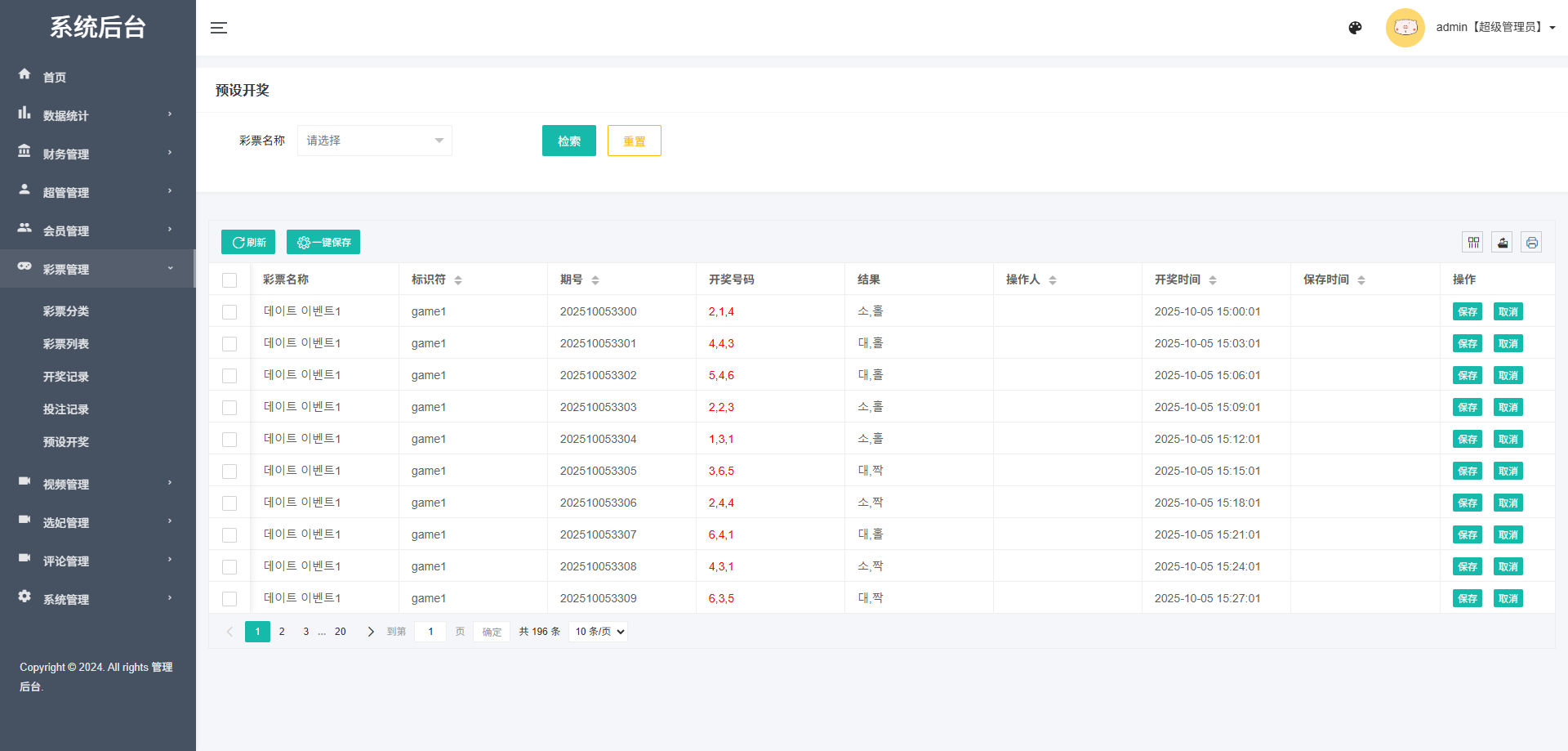Viewport: 1568px width, 751px height.
Task: Click the 一键保存 gear icon button
Action: click(323, 242)
